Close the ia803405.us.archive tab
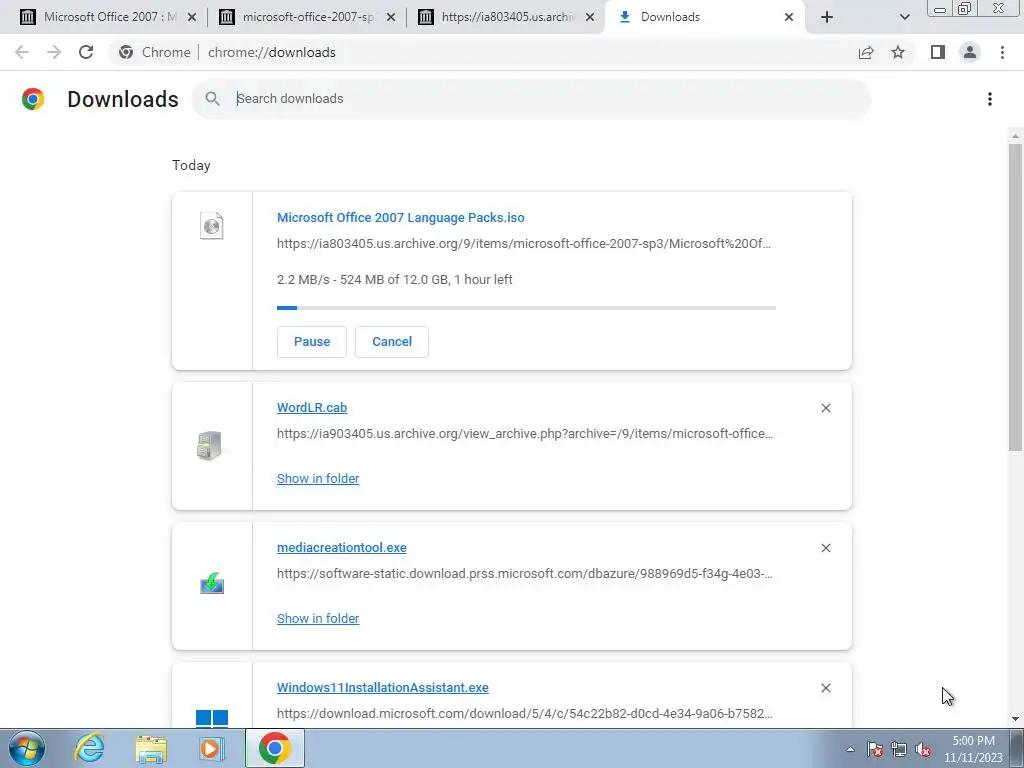 point(590,18)
